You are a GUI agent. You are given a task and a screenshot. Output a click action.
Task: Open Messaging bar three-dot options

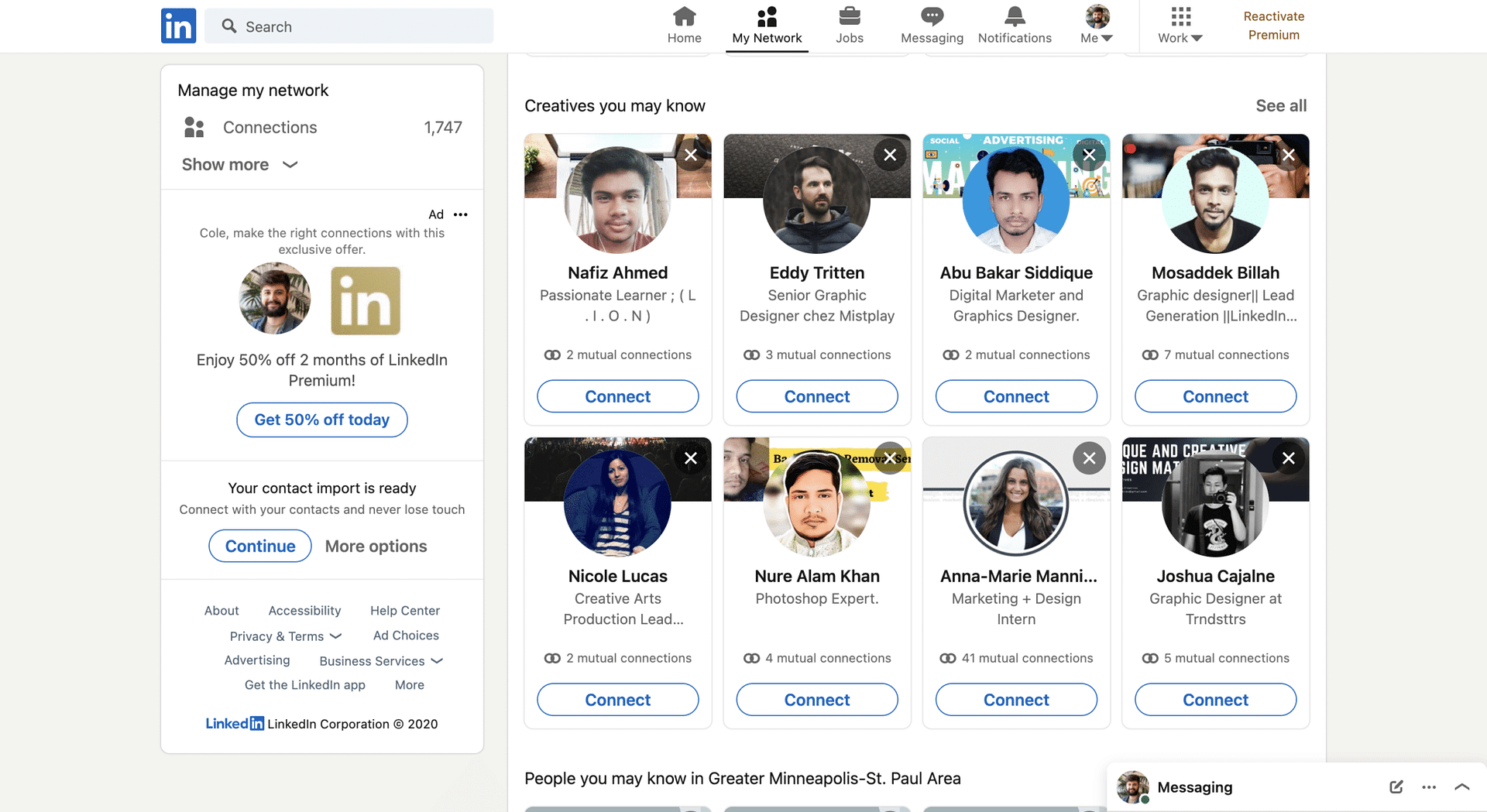(1429, 787)
